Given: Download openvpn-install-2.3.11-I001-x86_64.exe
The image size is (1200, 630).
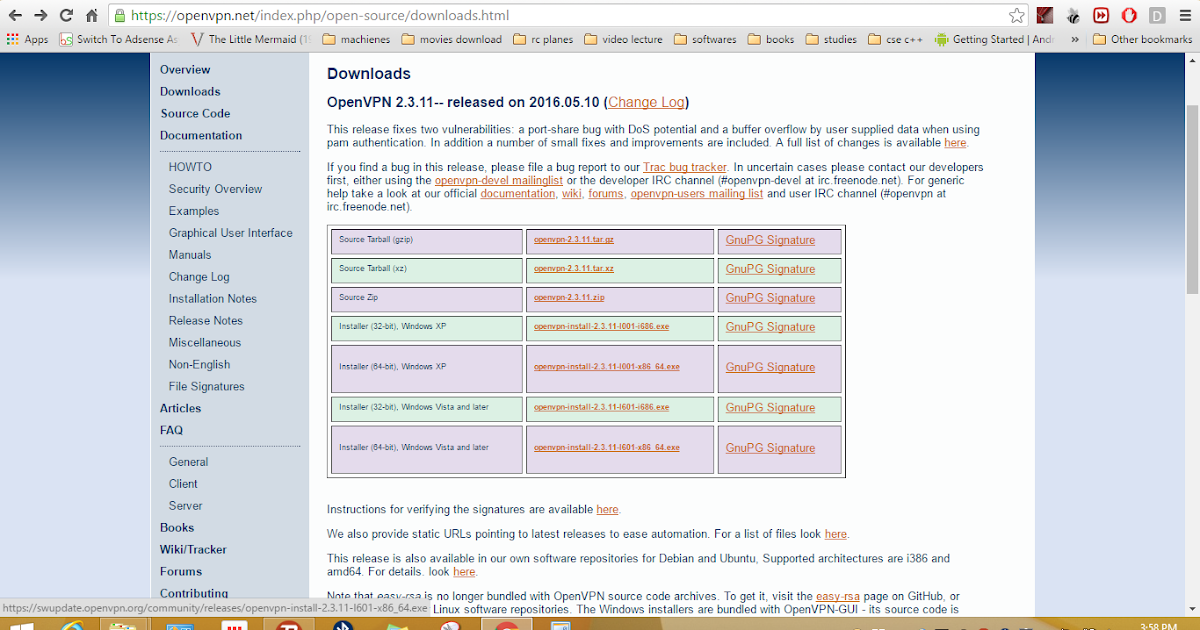Looking at the screenshot, I should [607, 367].
